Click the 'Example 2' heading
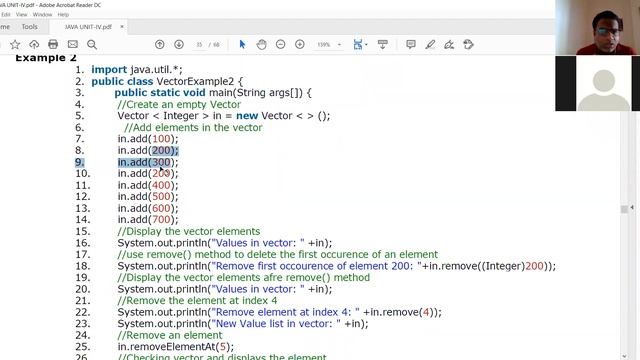The height and width of the screenshot is (360, 640). (46, 58)
